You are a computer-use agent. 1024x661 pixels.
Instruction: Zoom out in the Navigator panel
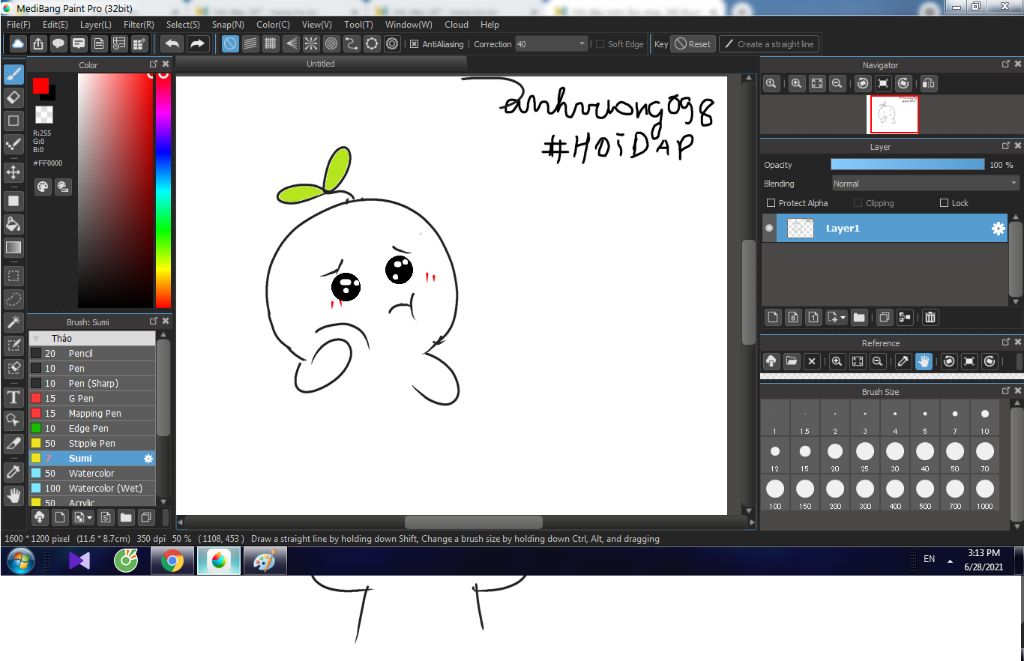(x=837, y=83)
